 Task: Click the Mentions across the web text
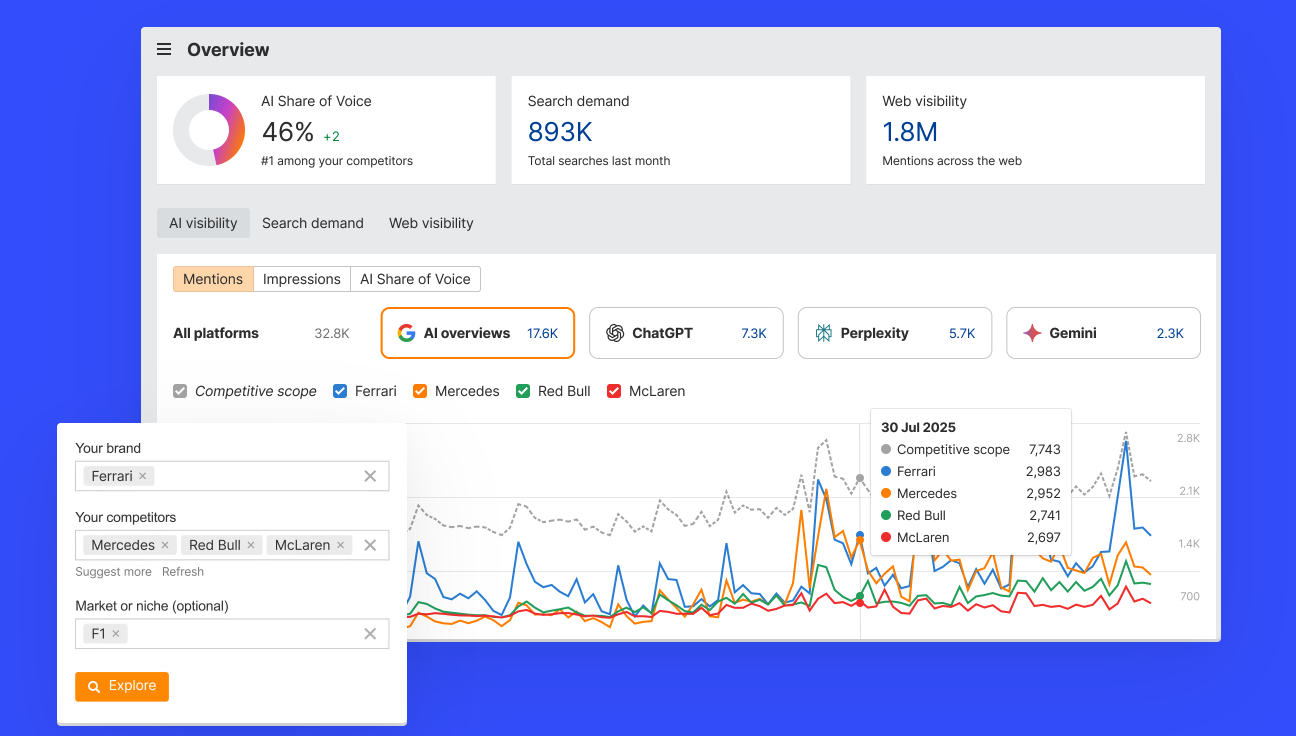(x=952, y=160)
